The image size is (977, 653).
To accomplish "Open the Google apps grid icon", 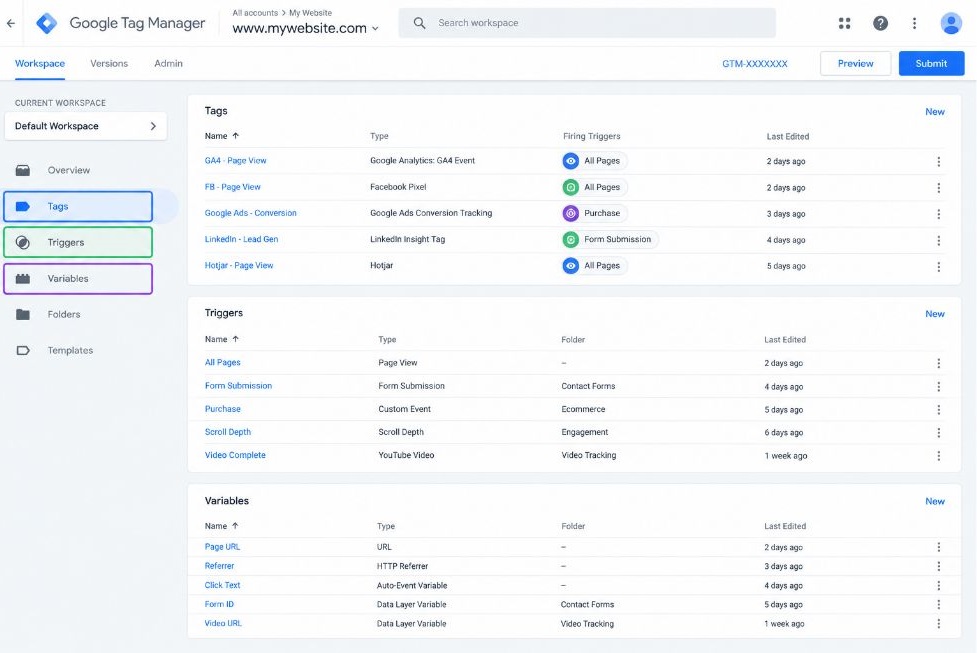I will (844, 23).
